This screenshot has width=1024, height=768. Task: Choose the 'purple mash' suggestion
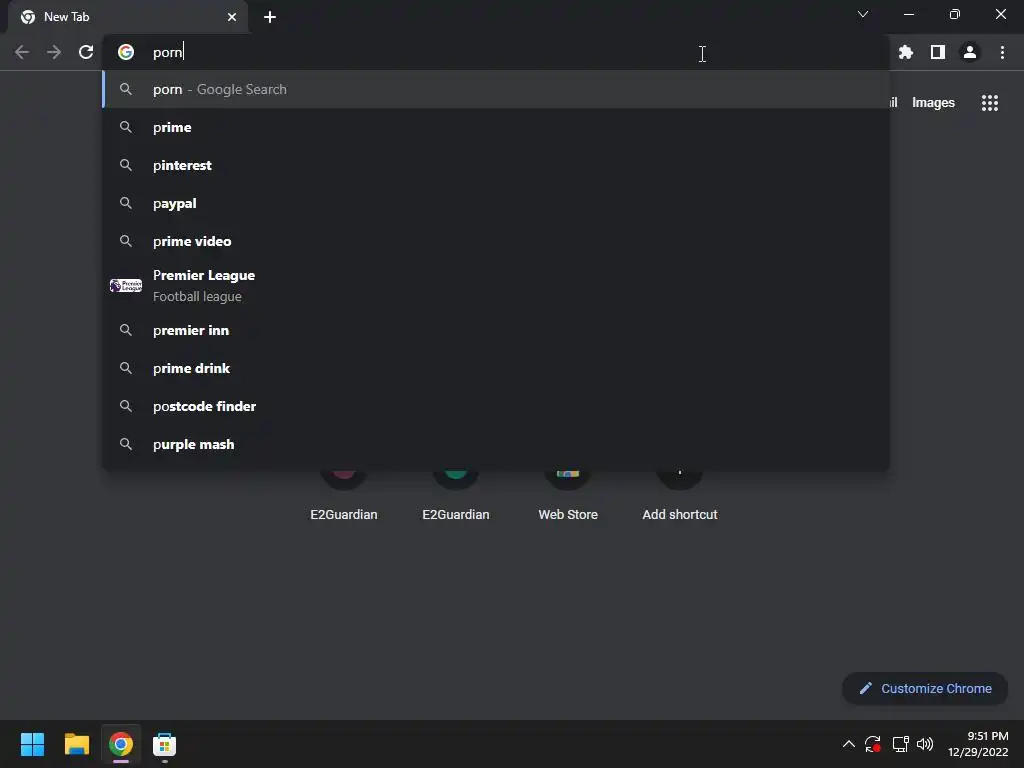[x=496, y=444]
